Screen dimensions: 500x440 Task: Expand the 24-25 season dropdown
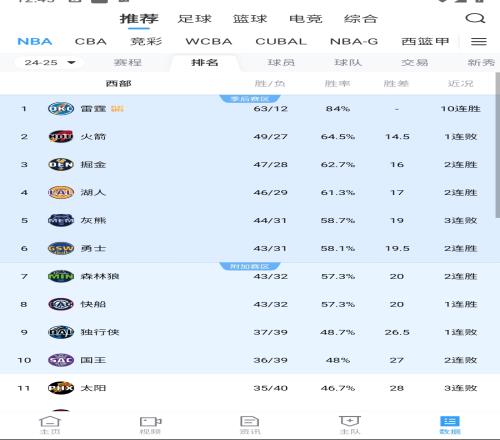[50, 62]
